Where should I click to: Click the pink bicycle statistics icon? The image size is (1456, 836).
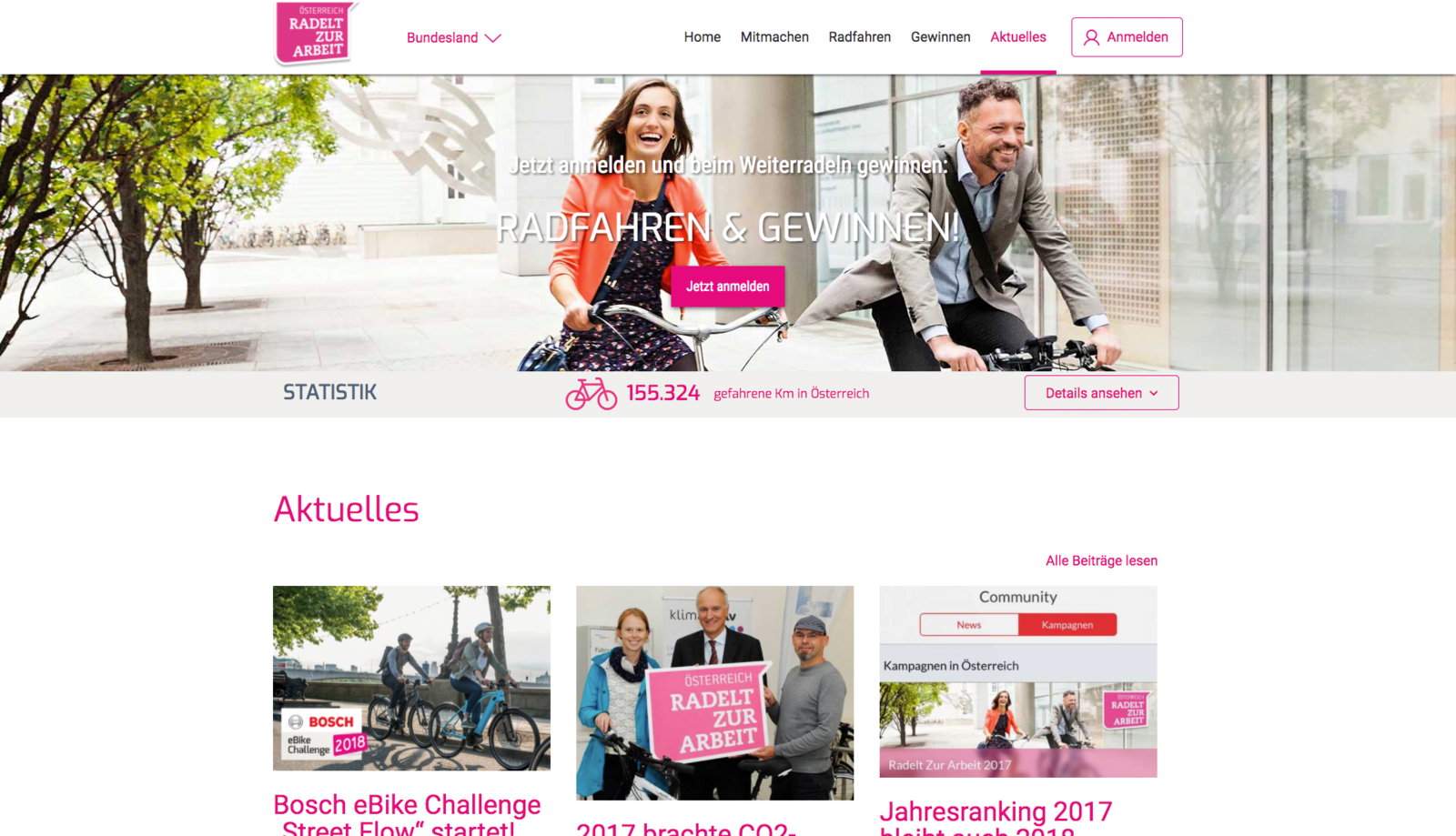tap(591, 393)
